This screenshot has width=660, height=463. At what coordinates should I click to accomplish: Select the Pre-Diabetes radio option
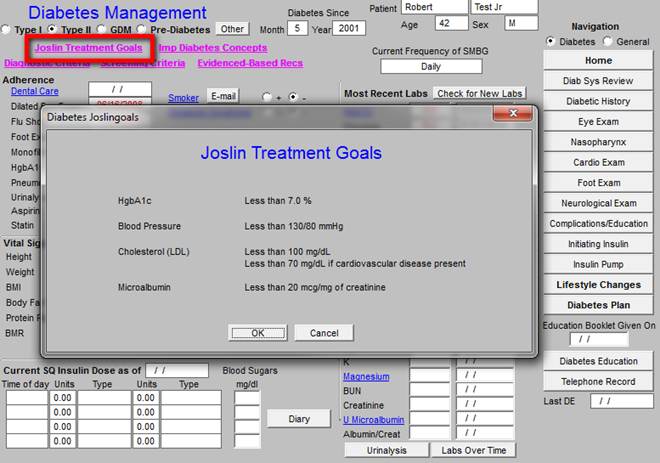point(141,29)
